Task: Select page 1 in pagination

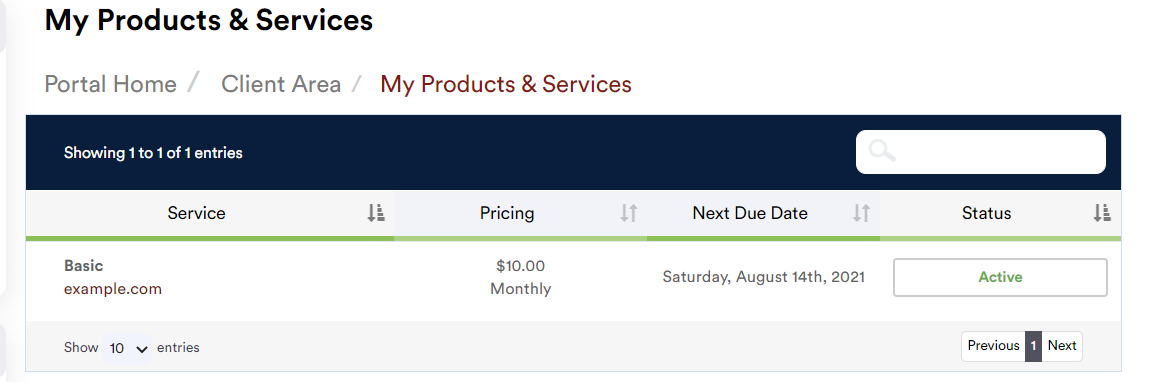Action: 1034,346
